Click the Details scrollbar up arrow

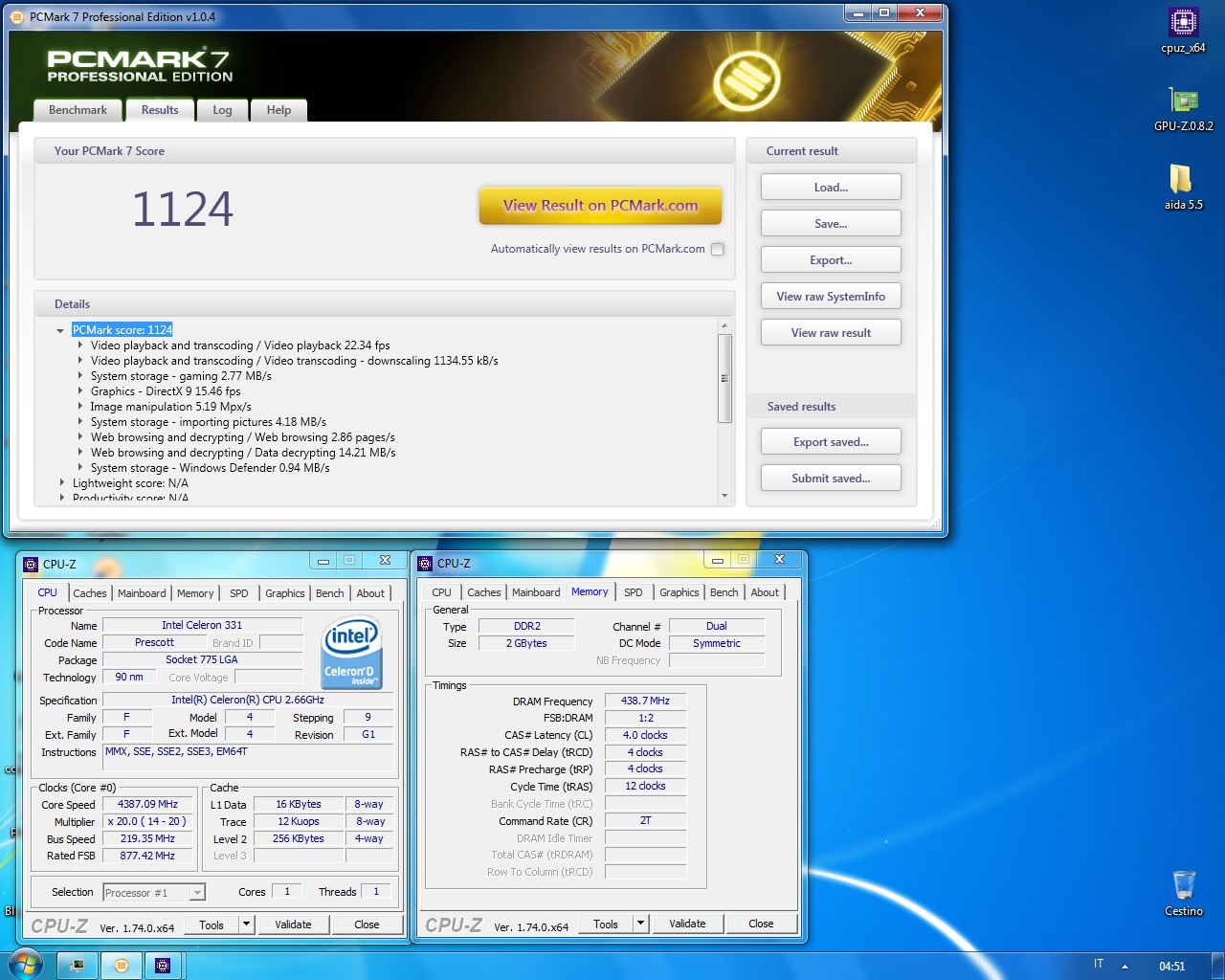724,325
